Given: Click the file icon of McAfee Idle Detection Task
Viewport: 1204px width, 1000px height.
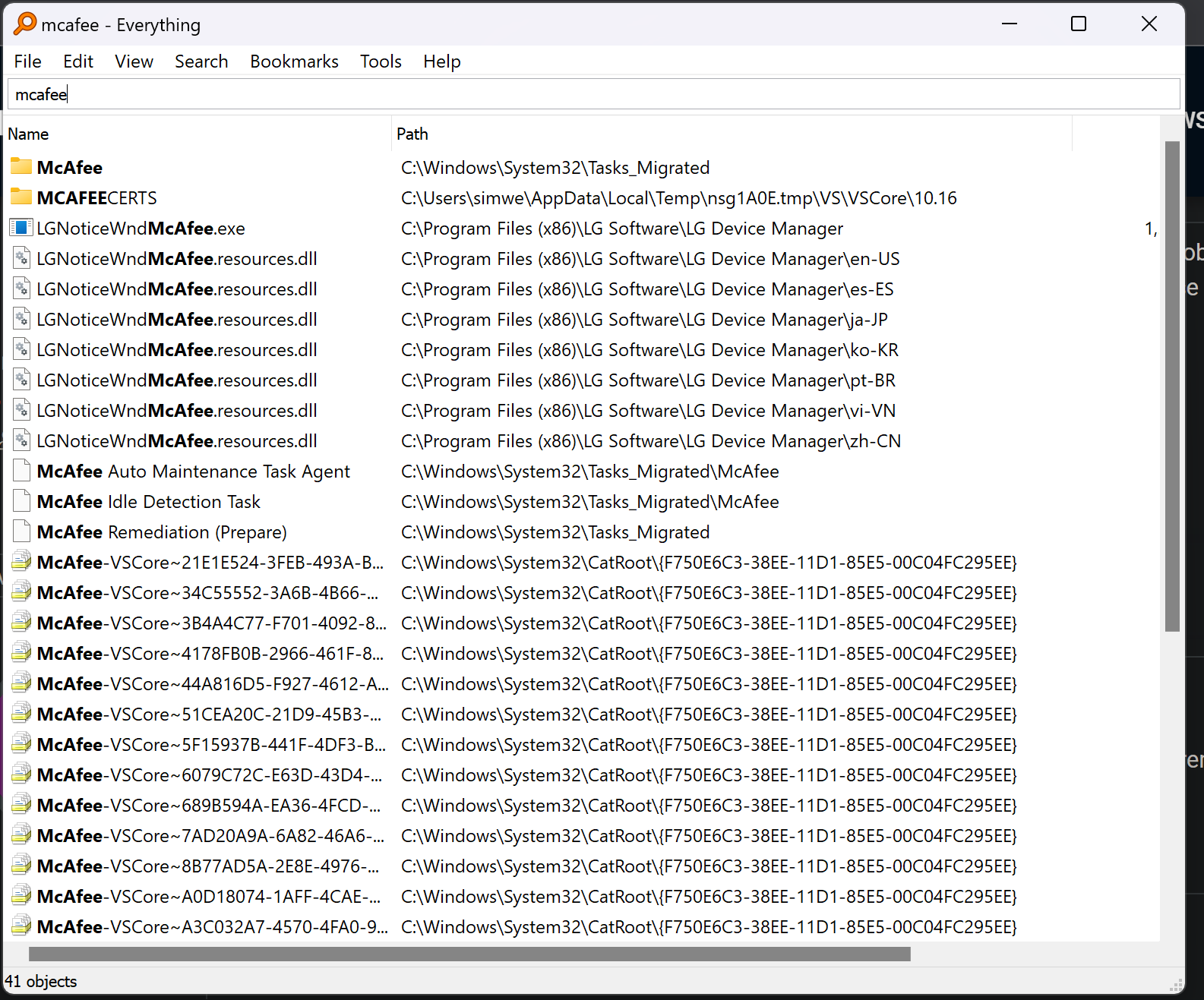Looking at the screenshot, I should click(x=21, y=500).
